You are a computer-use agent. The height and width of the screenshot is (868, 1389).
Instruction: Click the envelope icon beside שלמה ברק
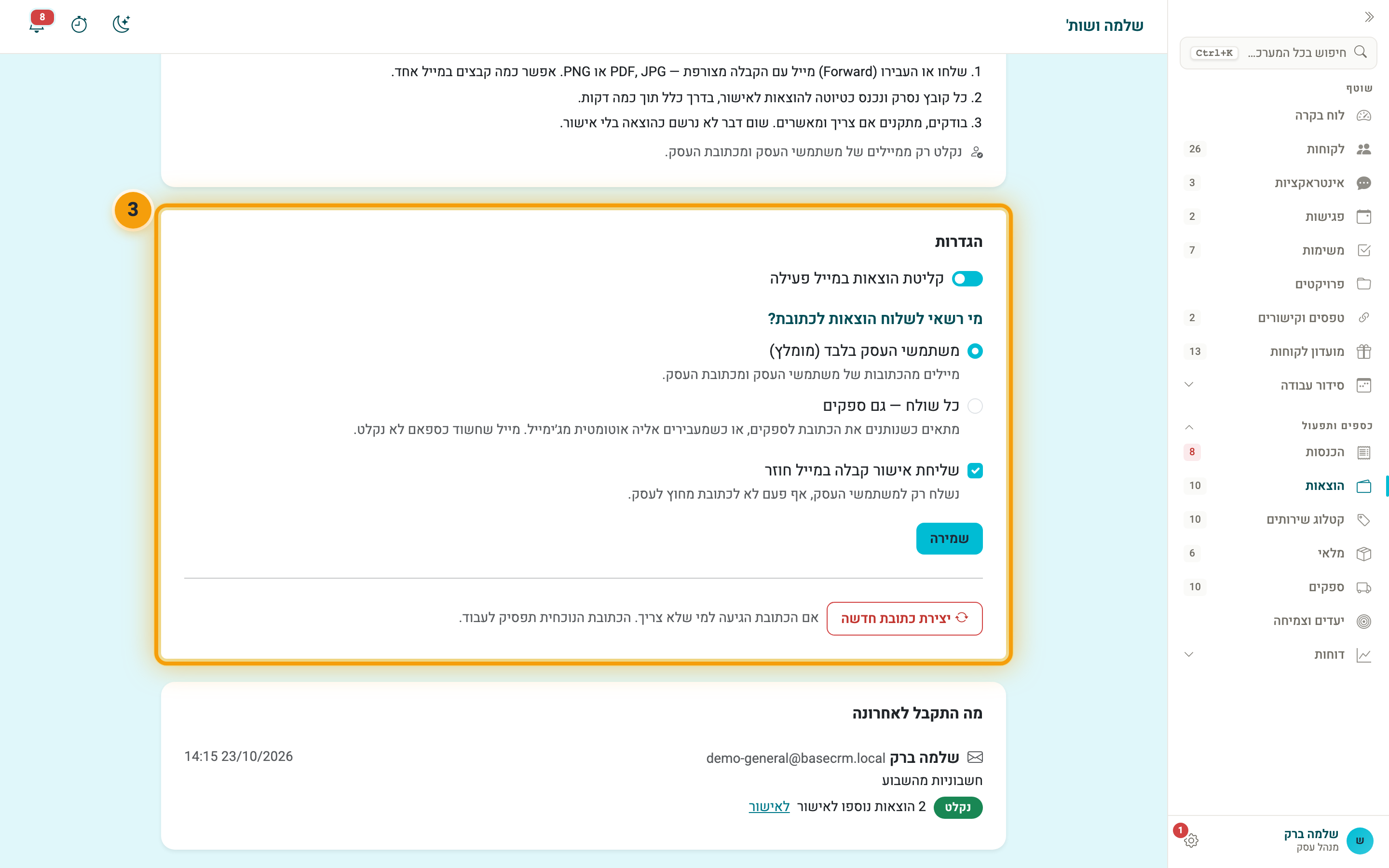[x=975, y=757]
